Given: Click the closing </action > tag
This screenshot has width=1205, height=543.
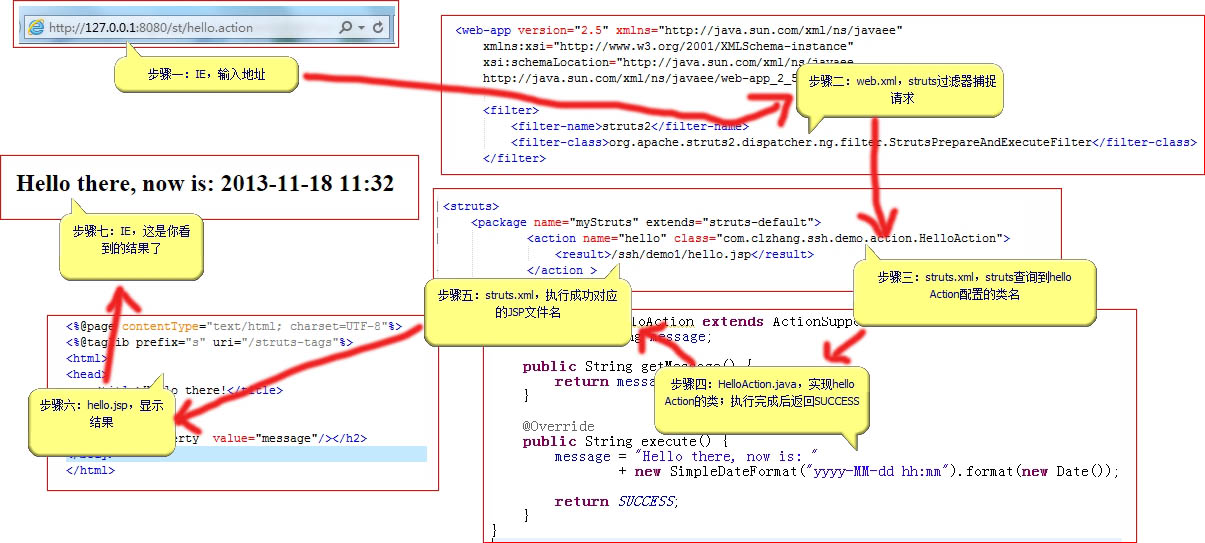Looking at the screenshot, I should 562,270.
